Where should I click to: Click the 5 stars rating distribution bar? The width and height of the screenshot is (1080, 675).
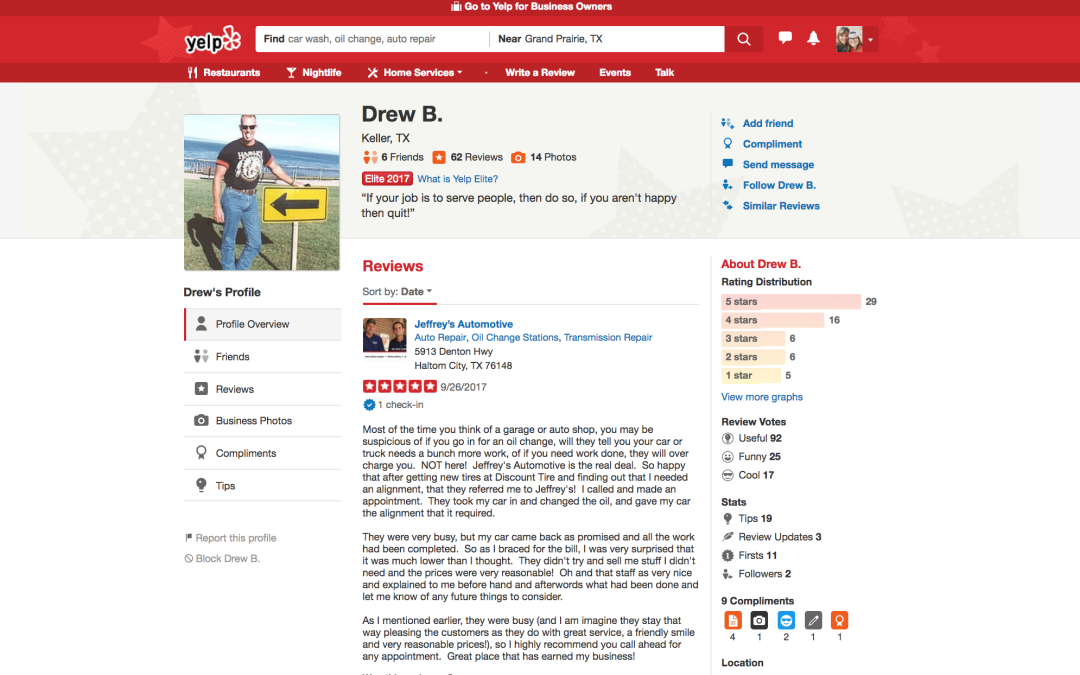(791, 302)
